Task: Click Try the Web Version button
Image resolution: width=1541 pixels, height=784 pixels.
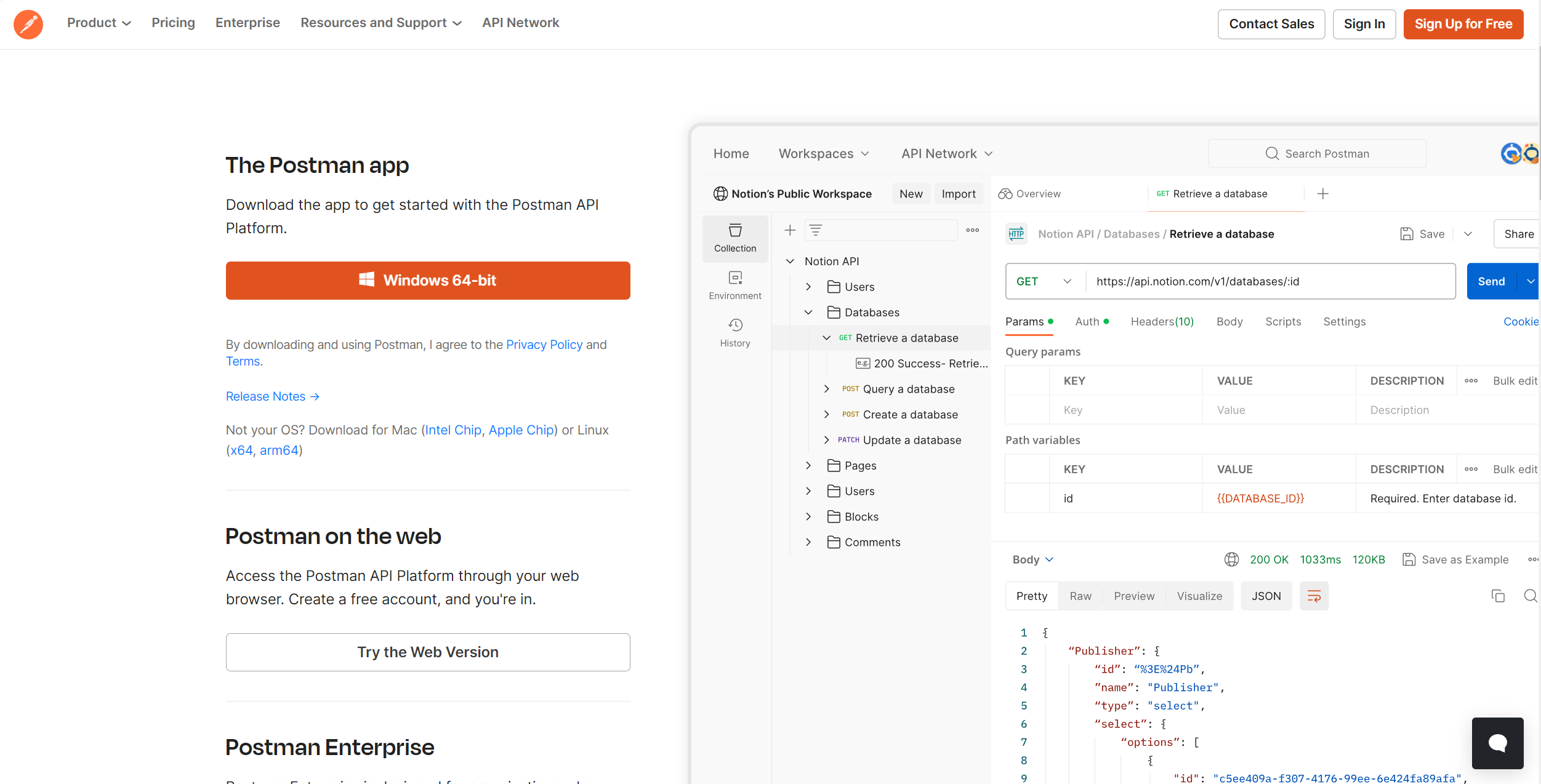Action: (x=427, y=652)
